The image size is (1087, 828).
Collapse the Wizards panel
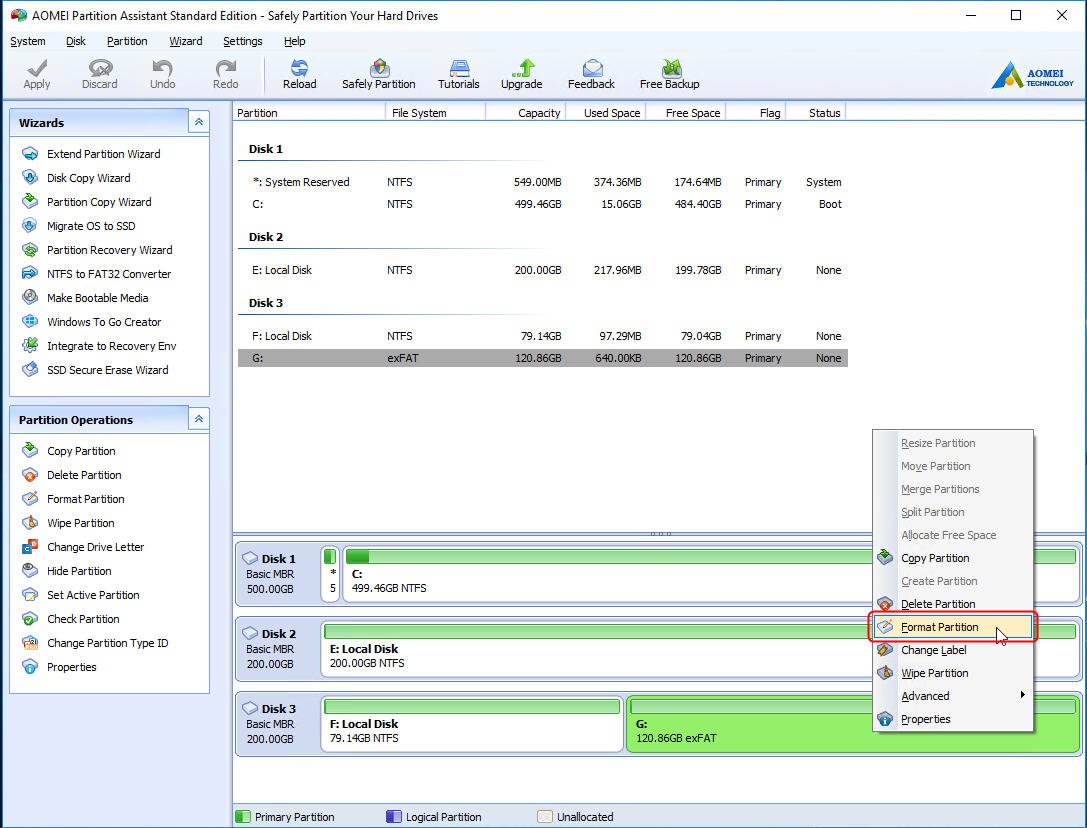click(199, 122)
